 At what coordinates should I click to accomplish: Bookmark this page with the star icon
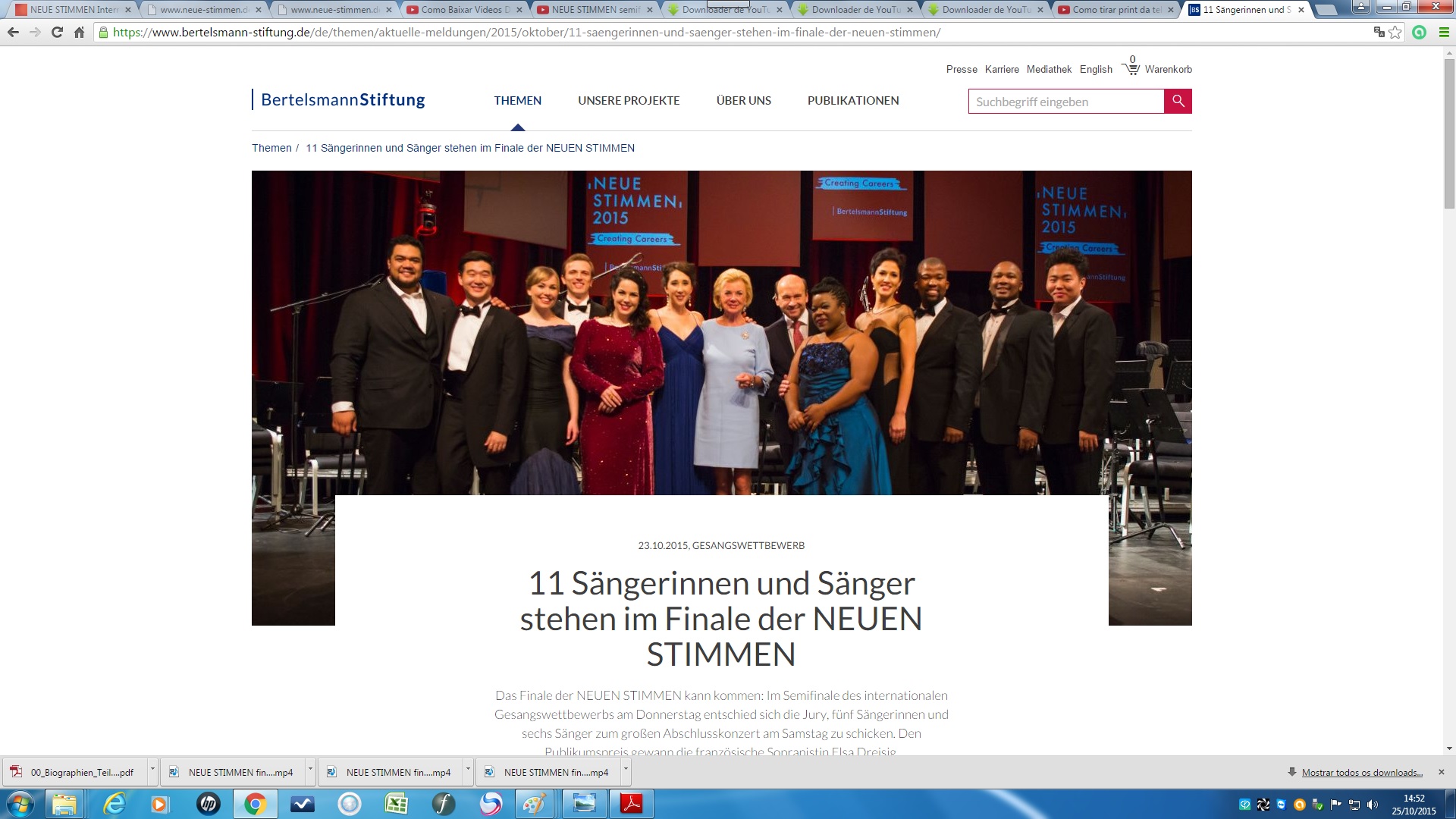pos(1395,33)
